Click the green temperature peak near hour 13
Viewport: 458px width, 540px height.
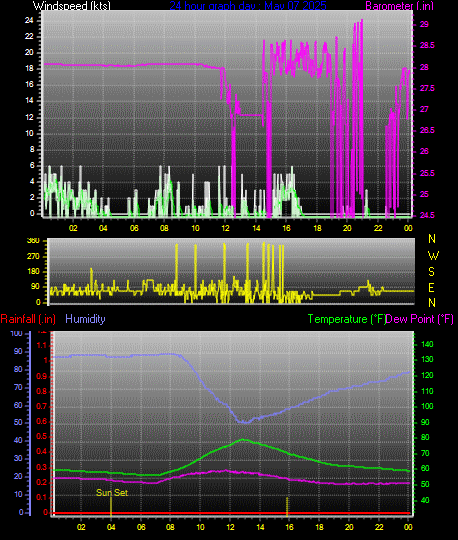coord(243,439)
